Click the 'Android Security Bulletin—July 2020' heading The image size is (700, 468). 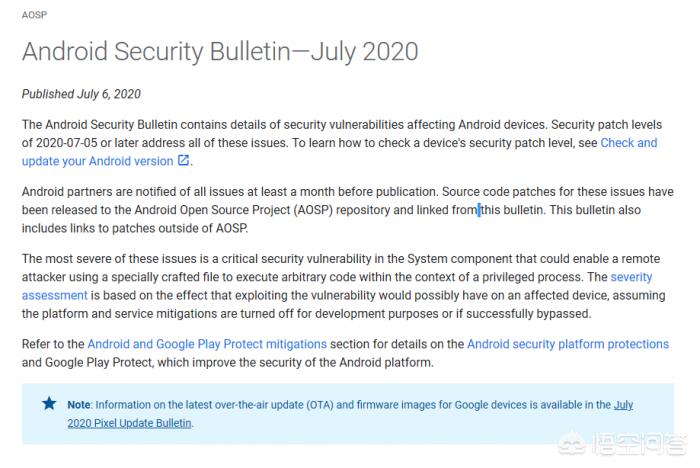pyautogui.click(x=220, y=52)
